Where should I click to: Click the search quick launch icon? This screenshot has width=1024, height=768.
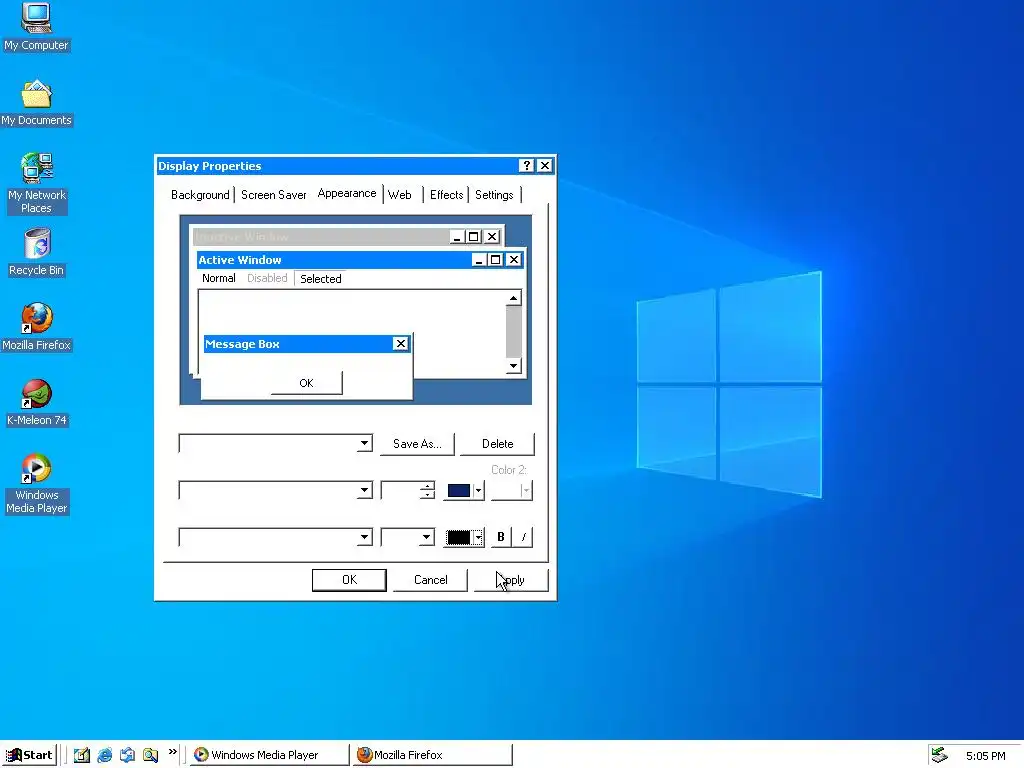pos(150,755)
